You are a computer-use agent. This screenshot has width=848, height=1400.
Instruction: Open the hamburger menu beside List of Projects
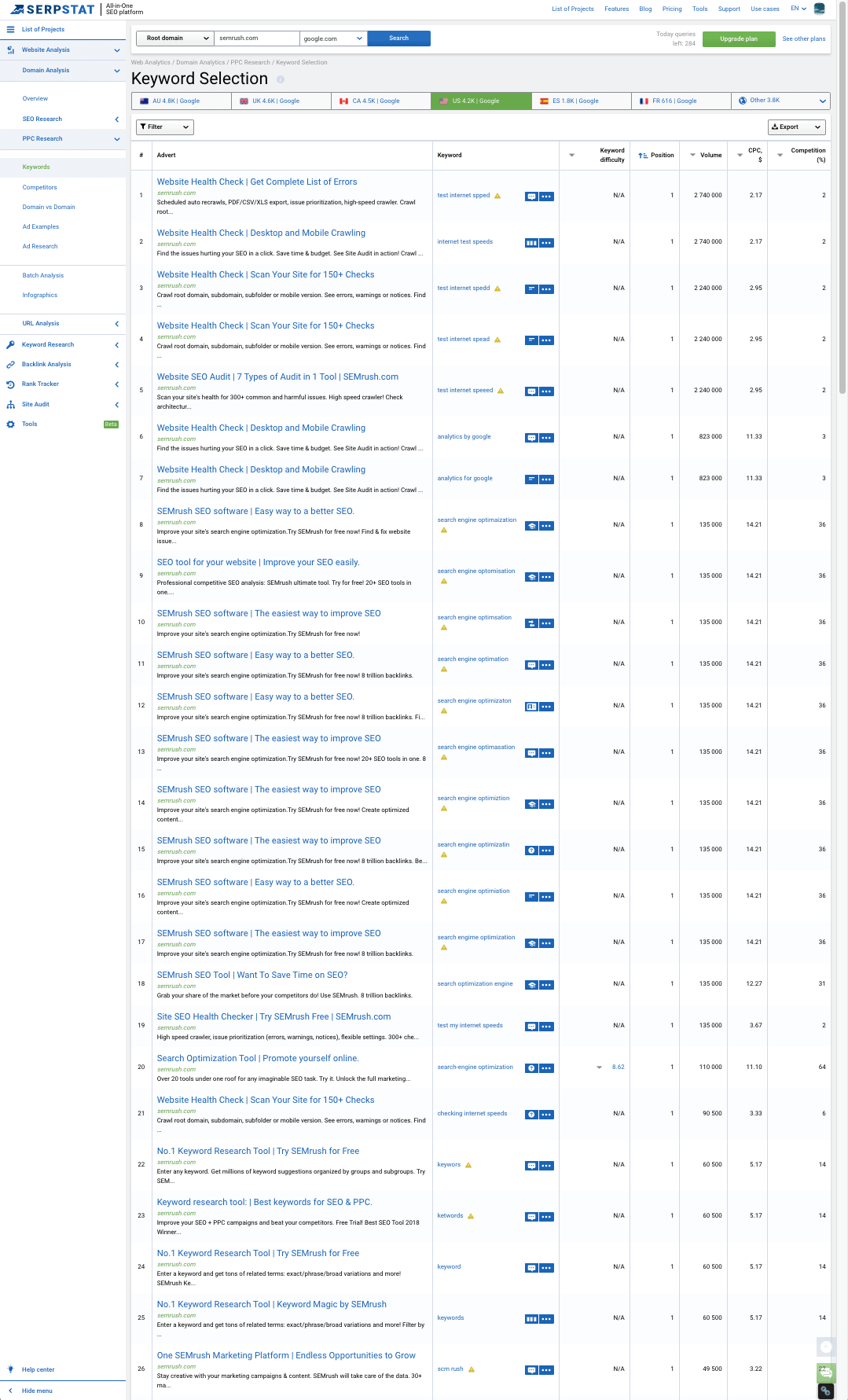tap(10, 29)
